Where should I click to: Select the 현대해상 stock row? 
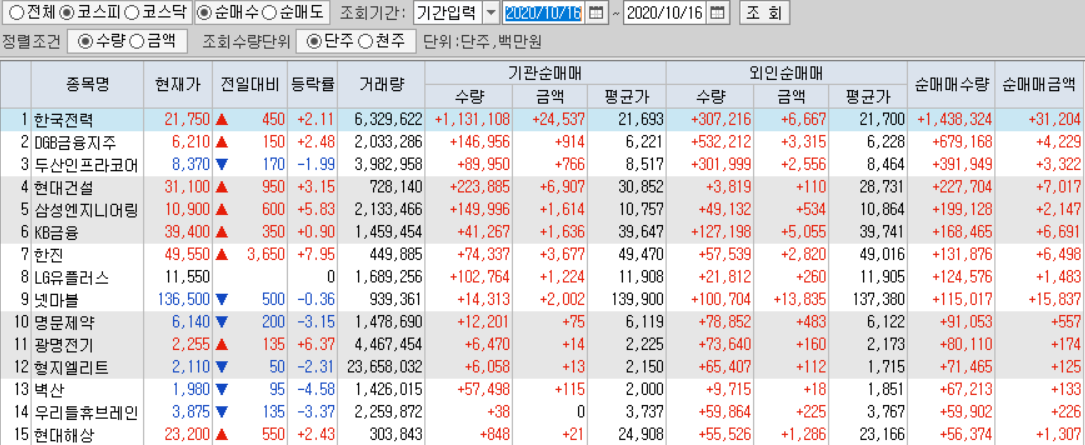point(542,435)
